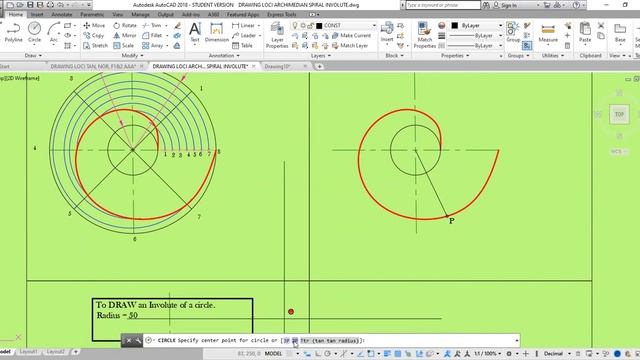Screen dimensions: 640x360
Task: Click the Stretch tool
Action: pyautogui.click(x=96, y=46)
